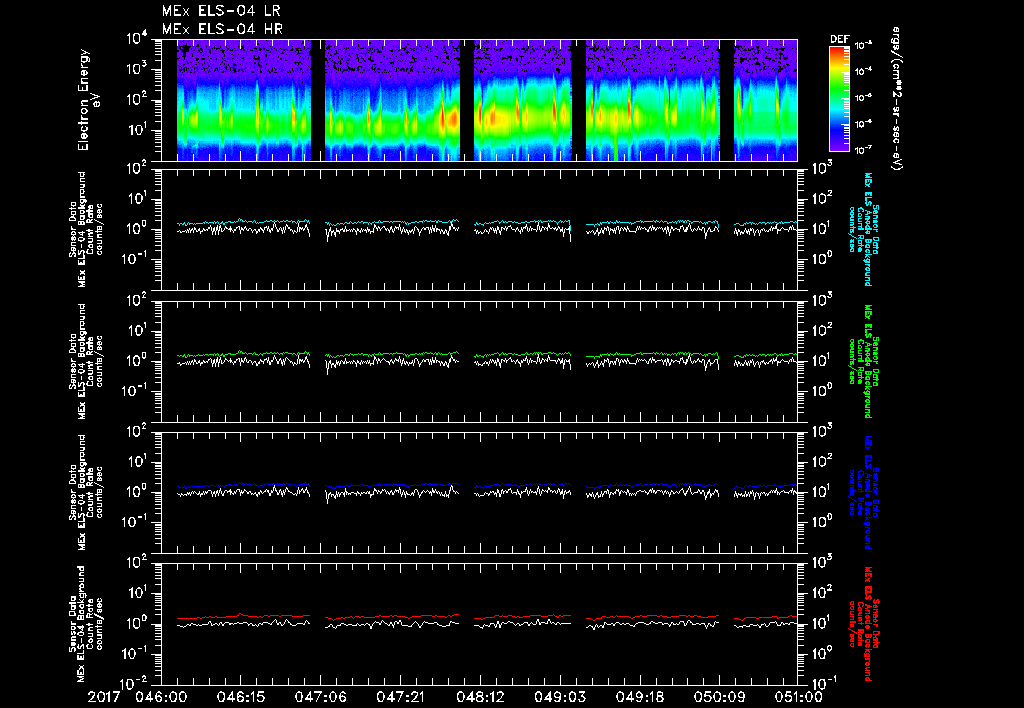
Task: Click the 10^-7 tick label on the DEF color scale
Action: 863,150
